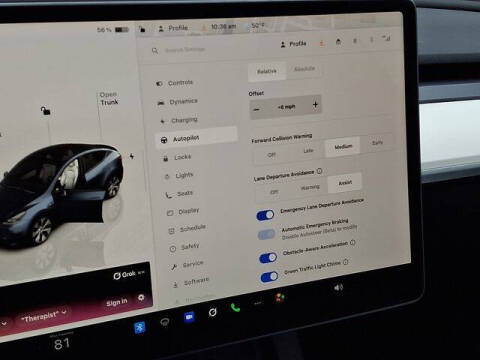
Task: Open the colorful arcade app icon
Action: pos(280,297)
